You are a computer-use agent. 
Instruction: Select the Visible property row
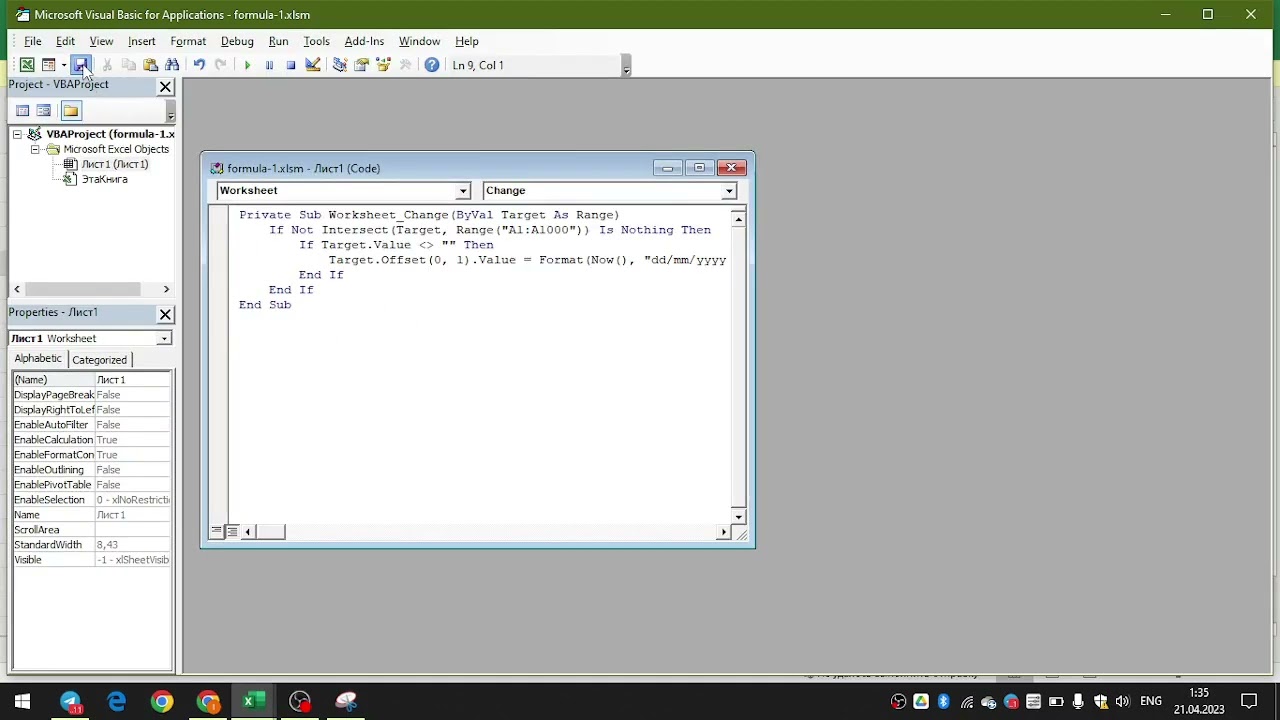point(91,560)
